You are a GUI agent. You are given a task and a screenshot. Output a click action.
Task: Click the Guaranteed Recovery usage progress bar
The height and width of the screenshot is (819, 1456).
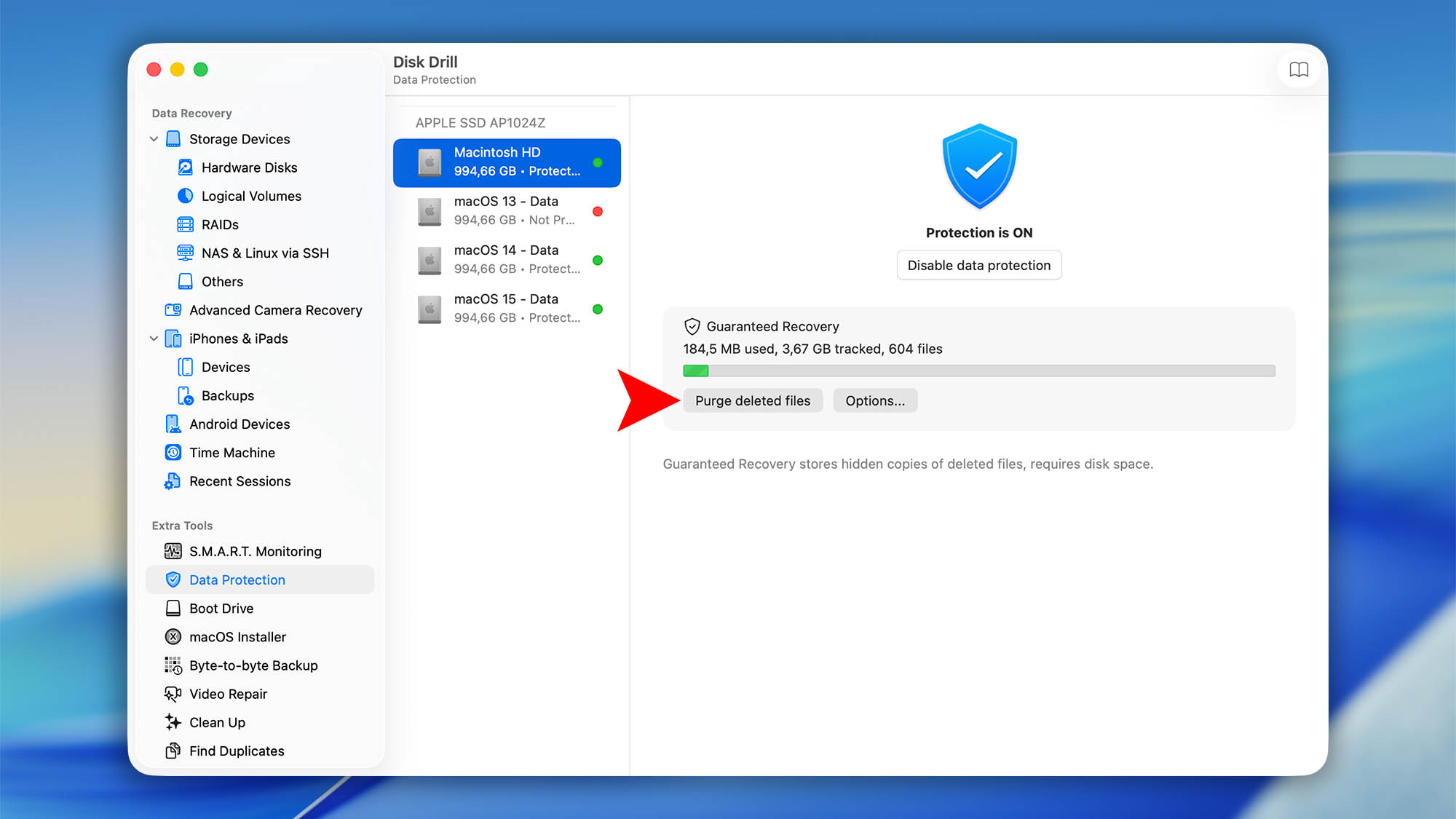pyautogui.click(x=979, y=371)
